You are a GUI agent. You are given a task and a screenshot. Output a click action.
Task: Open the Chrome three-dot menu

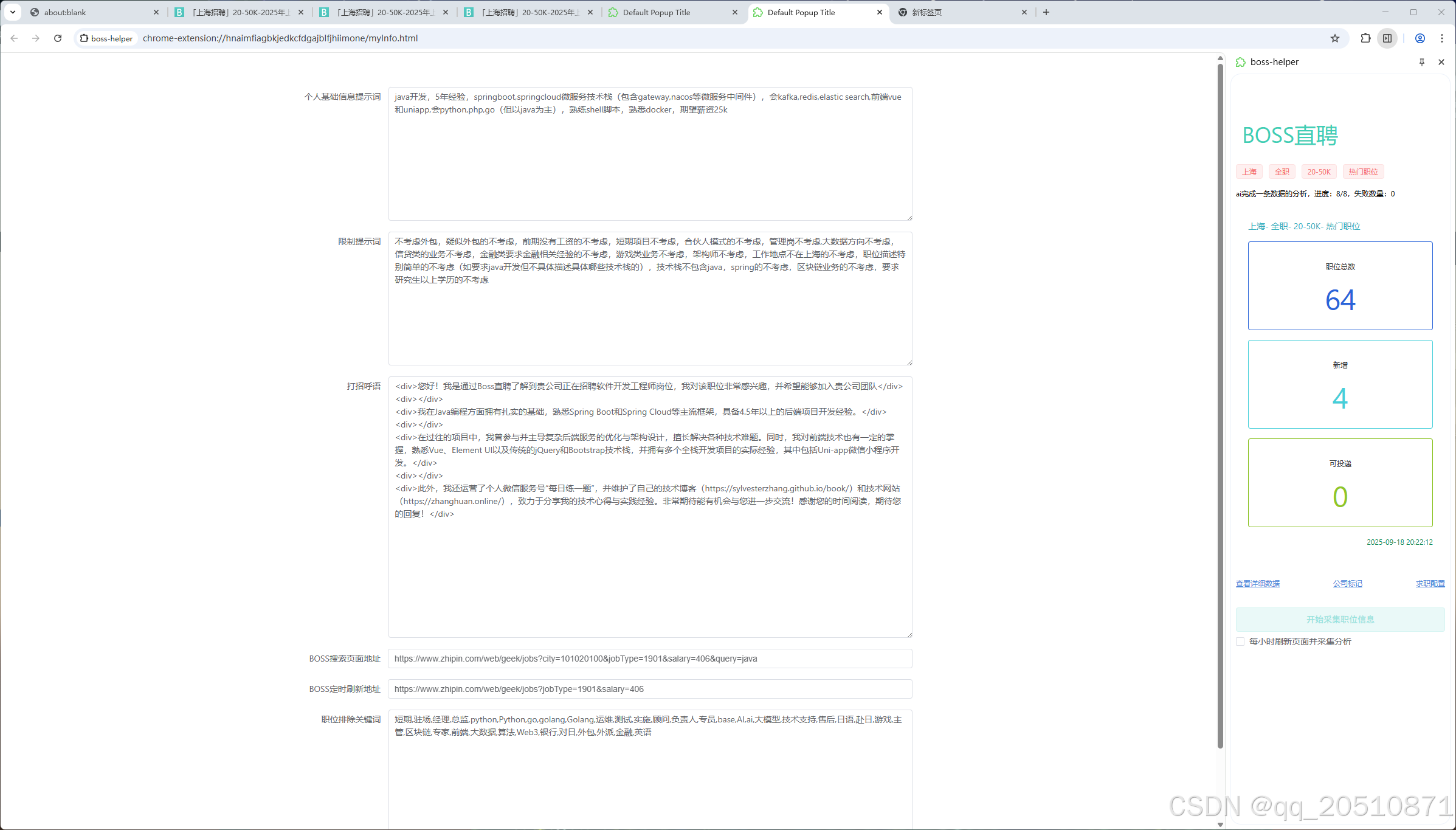coord(1442,38)
